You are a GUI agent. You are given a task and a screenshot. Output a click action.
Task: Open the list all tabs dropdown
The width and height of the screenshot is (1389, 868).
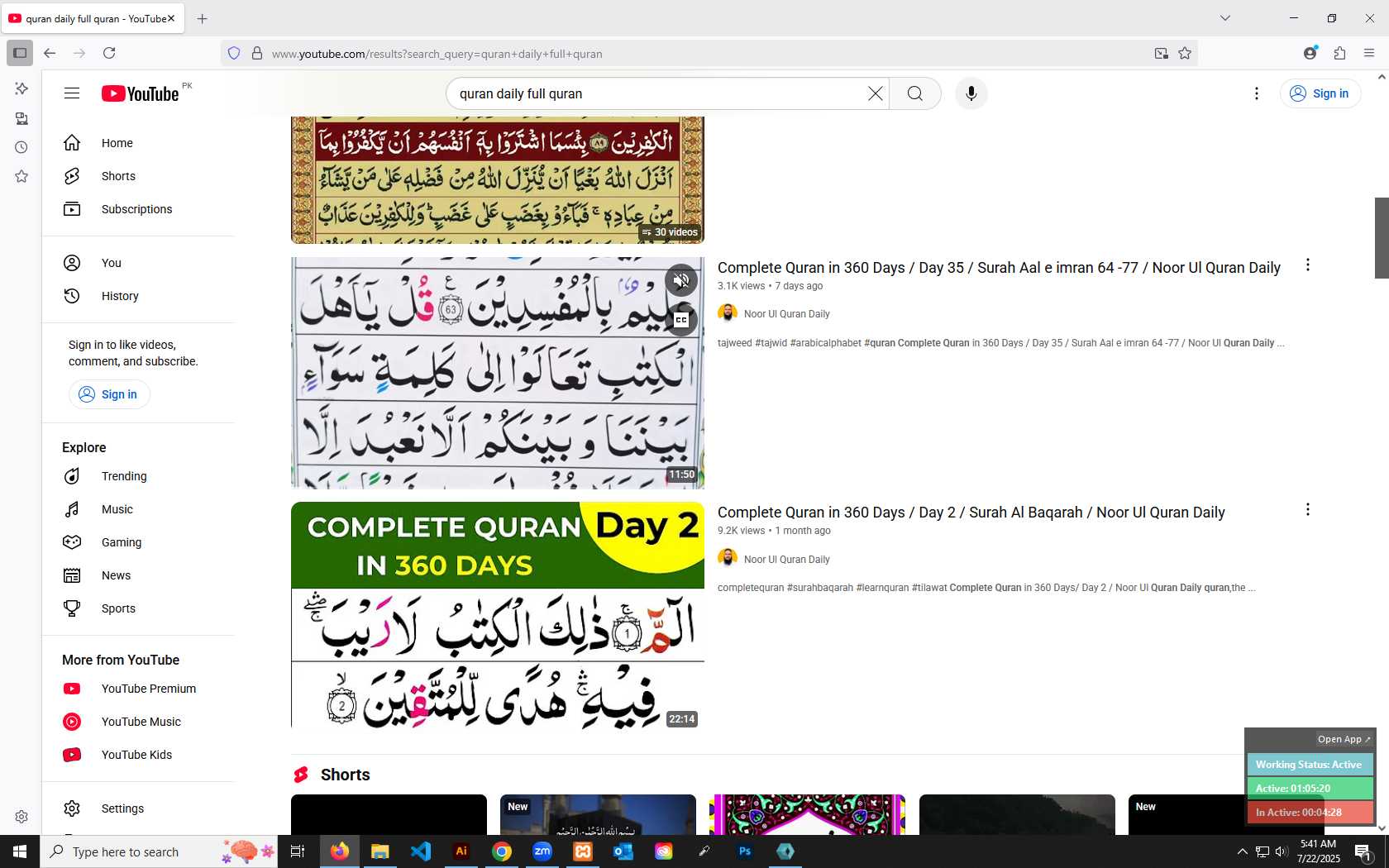click(1225, 18)
